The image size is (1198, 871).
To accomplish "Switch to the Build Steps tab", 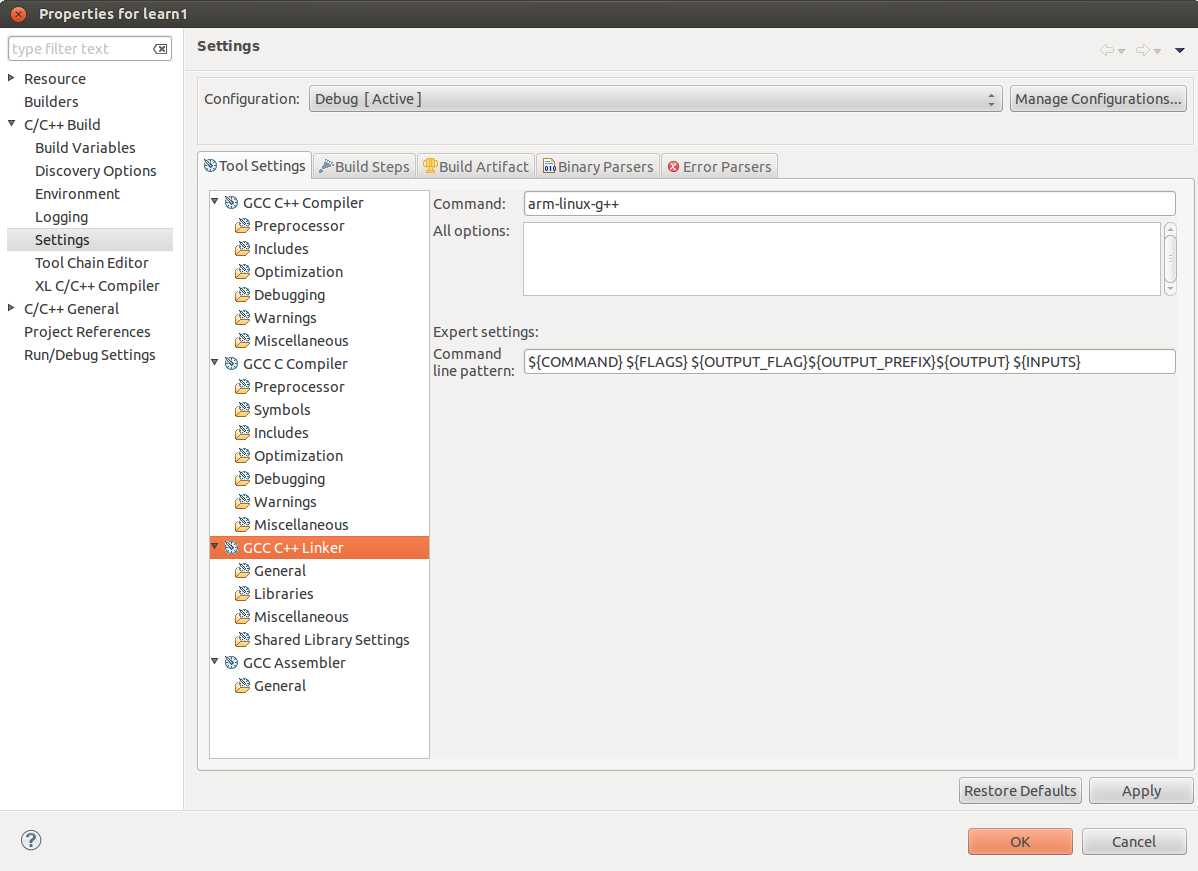I will click(365, 167).
